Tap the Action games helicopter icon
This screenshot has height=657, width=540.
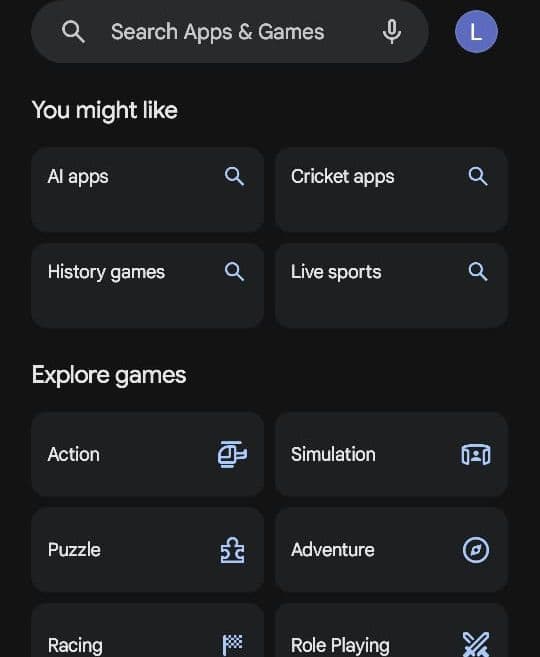(233, 454)
